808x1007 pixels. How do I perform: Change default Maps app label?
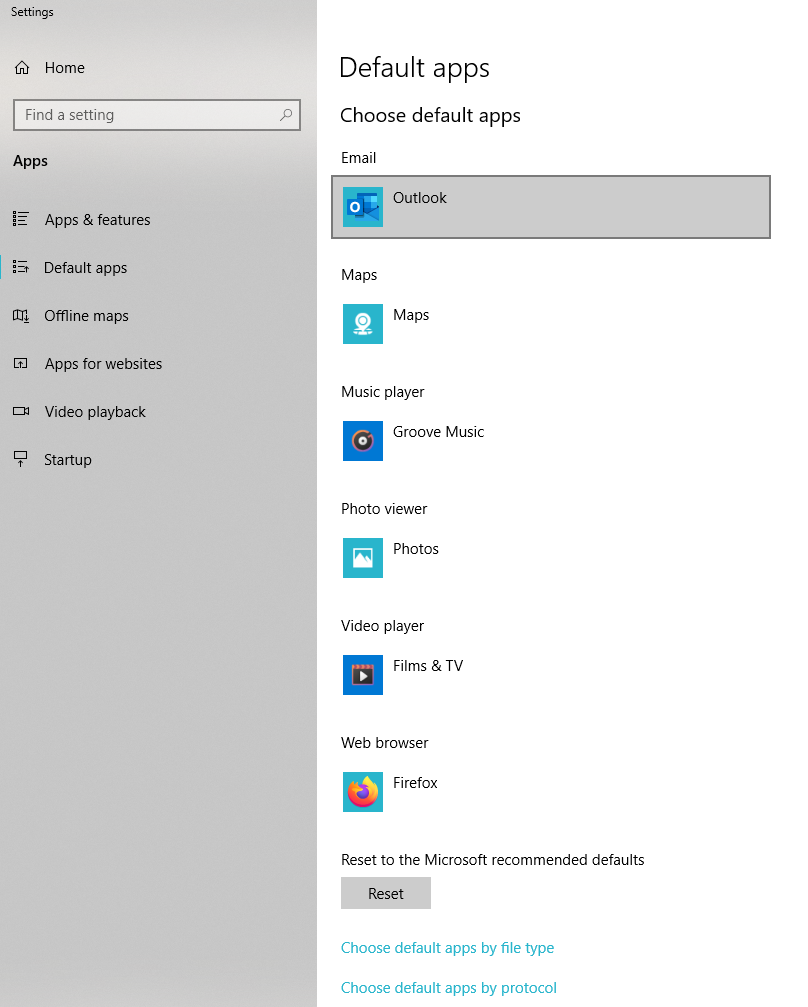pyautogui.click(x=410, y=315)
